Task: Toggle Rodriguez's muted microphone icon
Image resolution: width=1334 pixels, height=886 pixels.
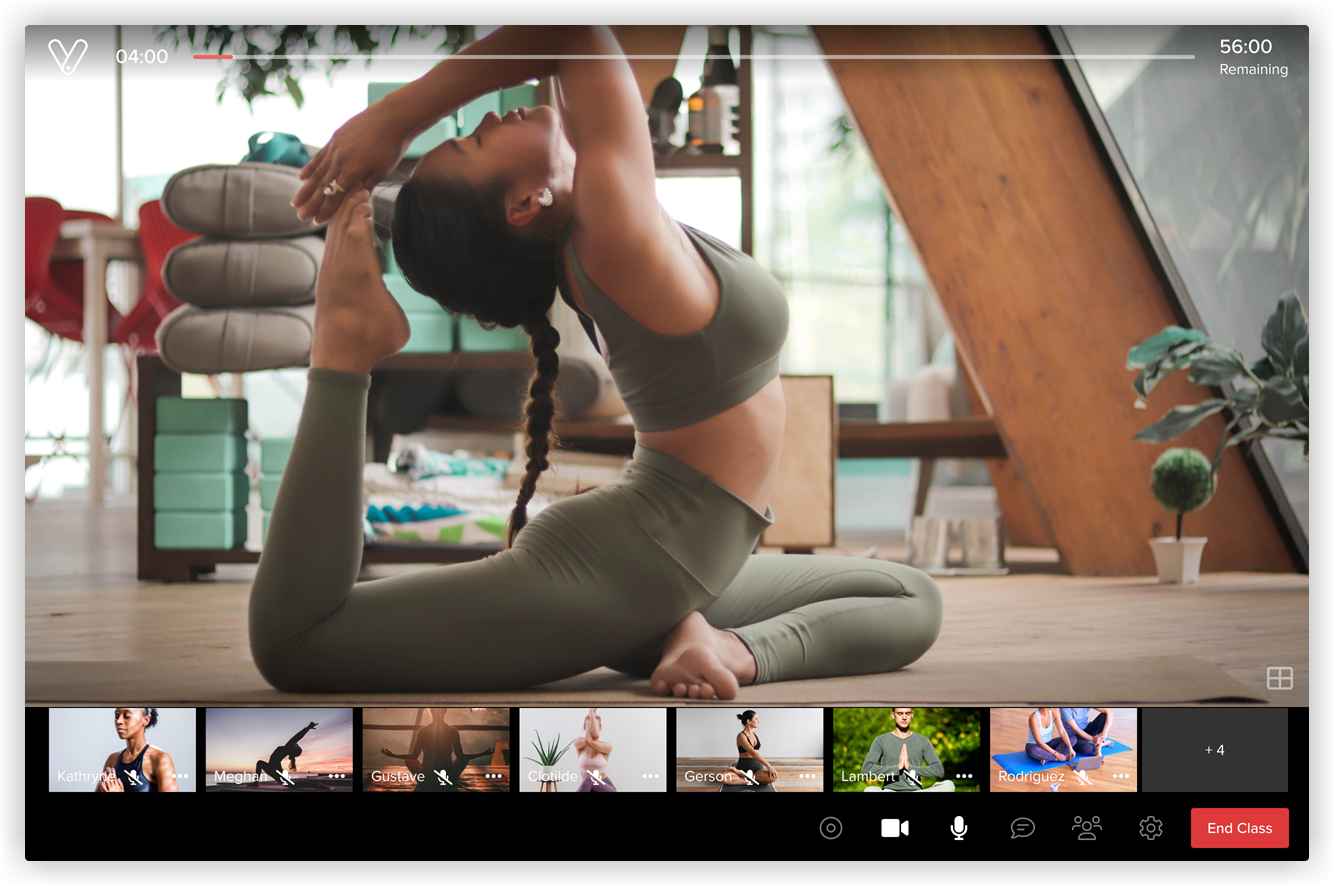Action: point(1082,777)
